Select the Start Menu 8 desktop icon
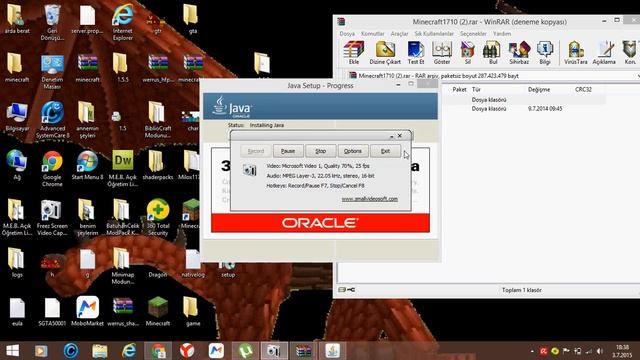This screenshot has width=640, height=360. pos(87,165)
